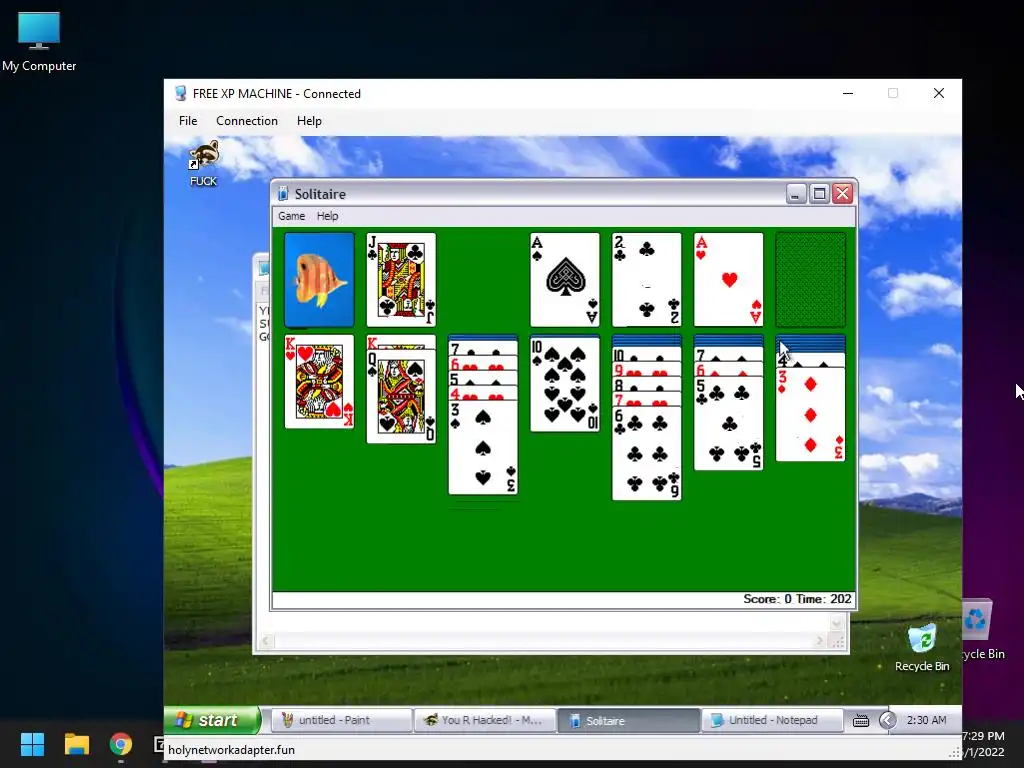Close the Solitaire window
Image resolution: width=1024 pixels, height=768 pixels.
842,194
